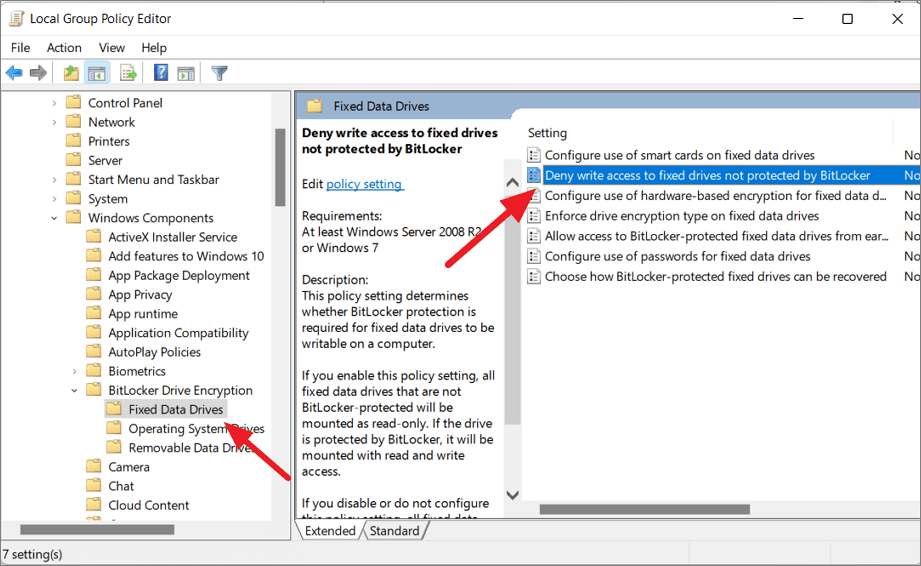Screen dimensions: 921x566
Task: Click the Export List toolbar icon
Action: 128,73
